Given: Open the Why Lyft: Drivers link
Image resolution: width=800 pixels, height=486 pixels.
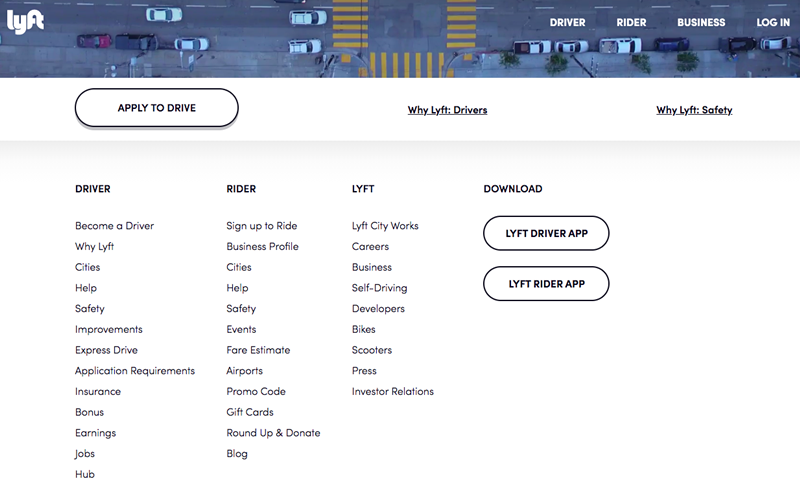Looking at the screenshot, I should [x=447, y=110].
